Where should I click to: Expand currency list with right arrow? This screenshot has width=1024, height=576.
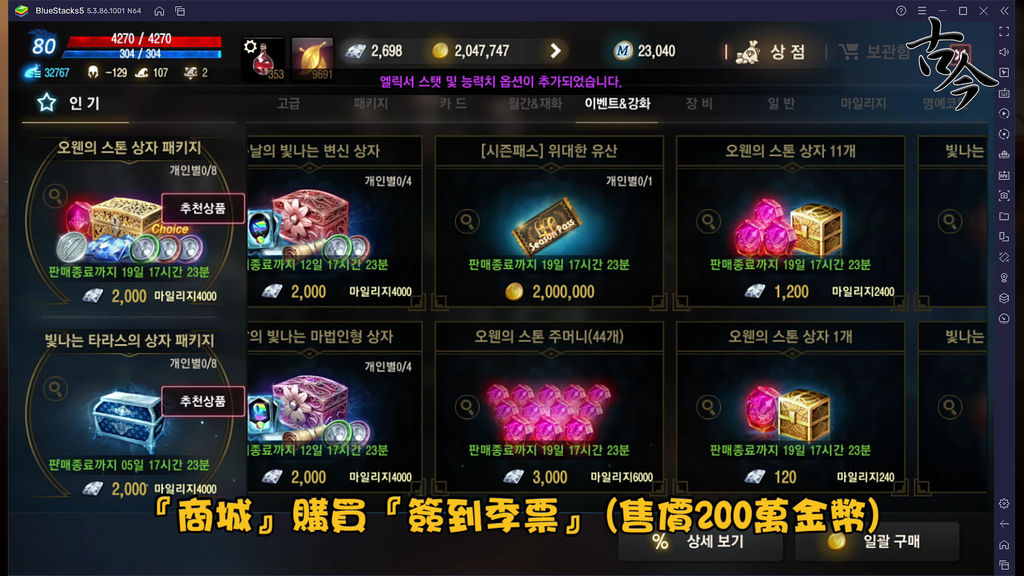tap(555, 51)
